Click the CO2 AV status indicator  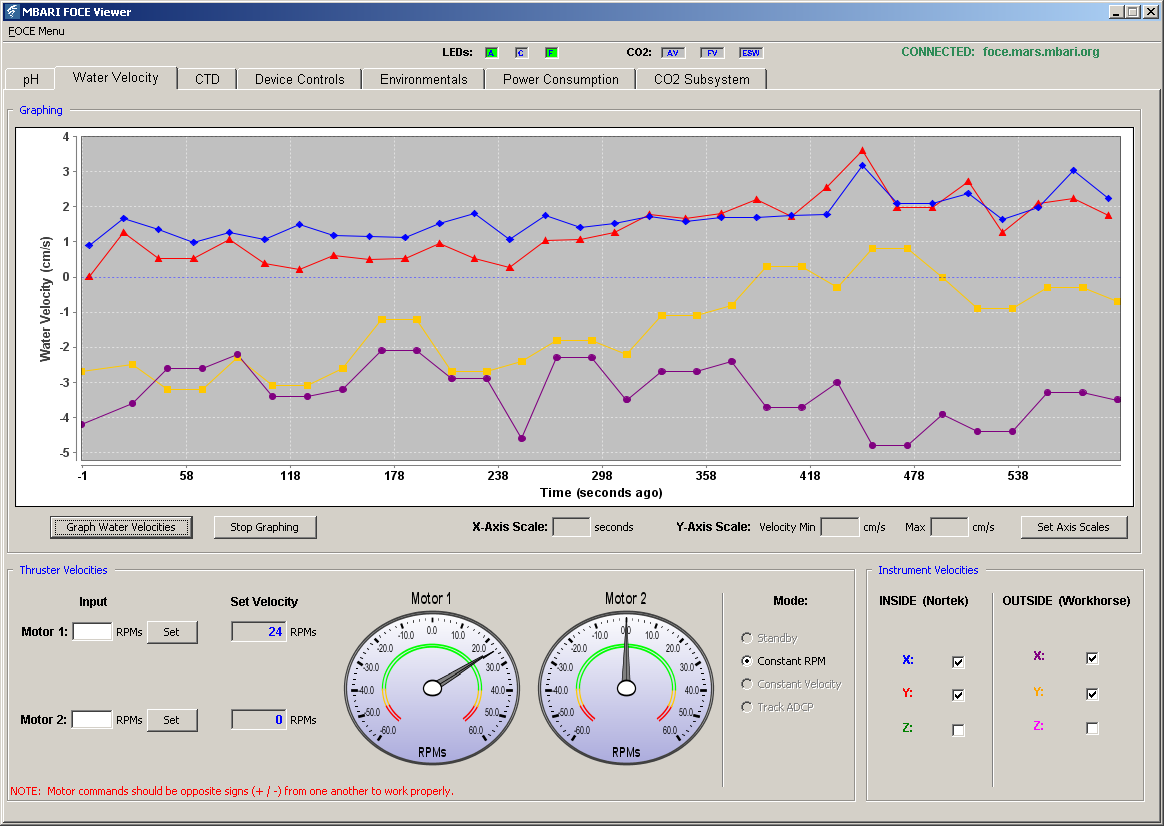(x=673, y=53)
